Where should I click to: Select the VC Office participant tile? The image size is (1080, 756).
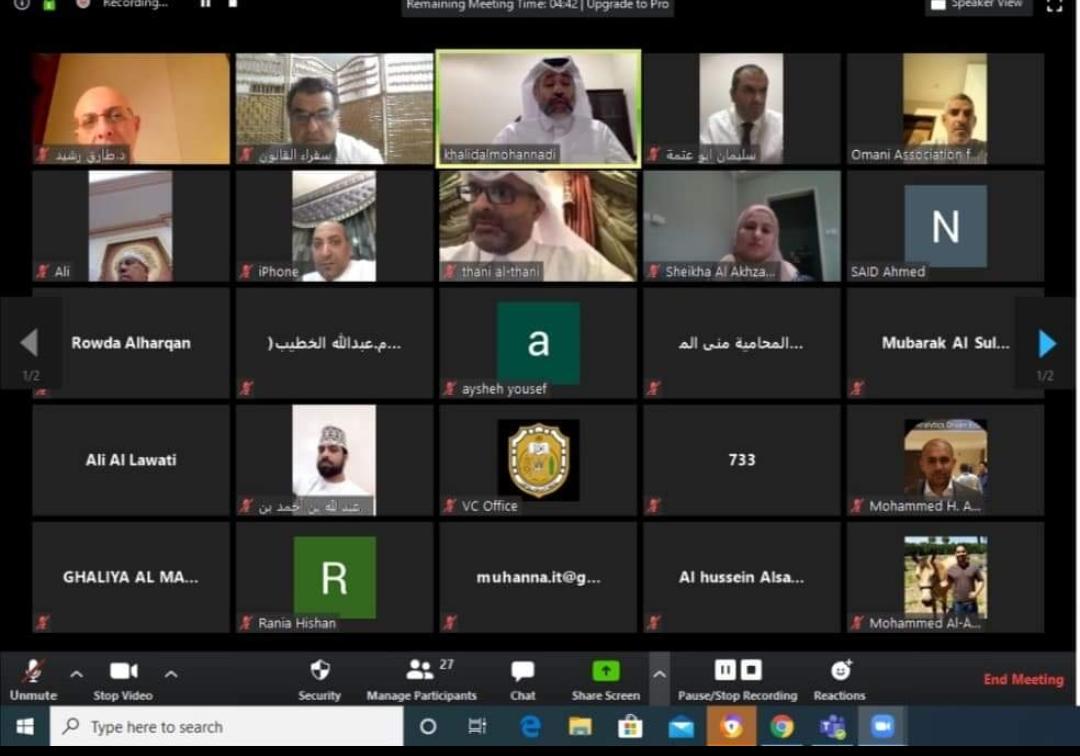click(x=538, y=460)
